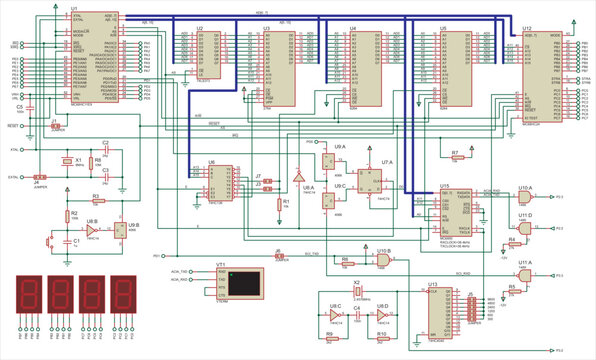596x360 pixels.
Task: Select the U3 memory chip
Action: pyautogui.click(x=279, y=68)
